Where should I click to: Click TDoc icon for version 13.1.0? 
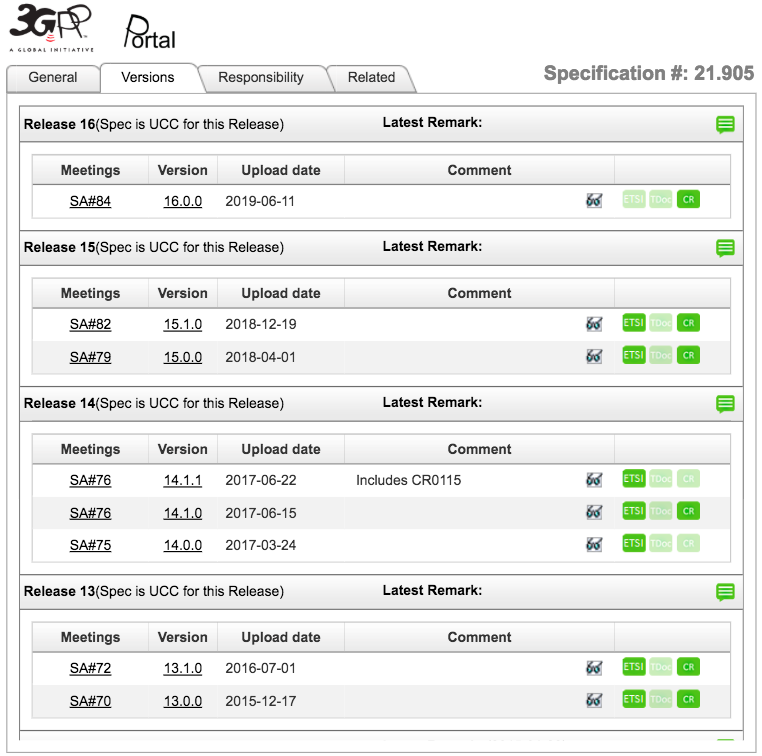(661, 667)
